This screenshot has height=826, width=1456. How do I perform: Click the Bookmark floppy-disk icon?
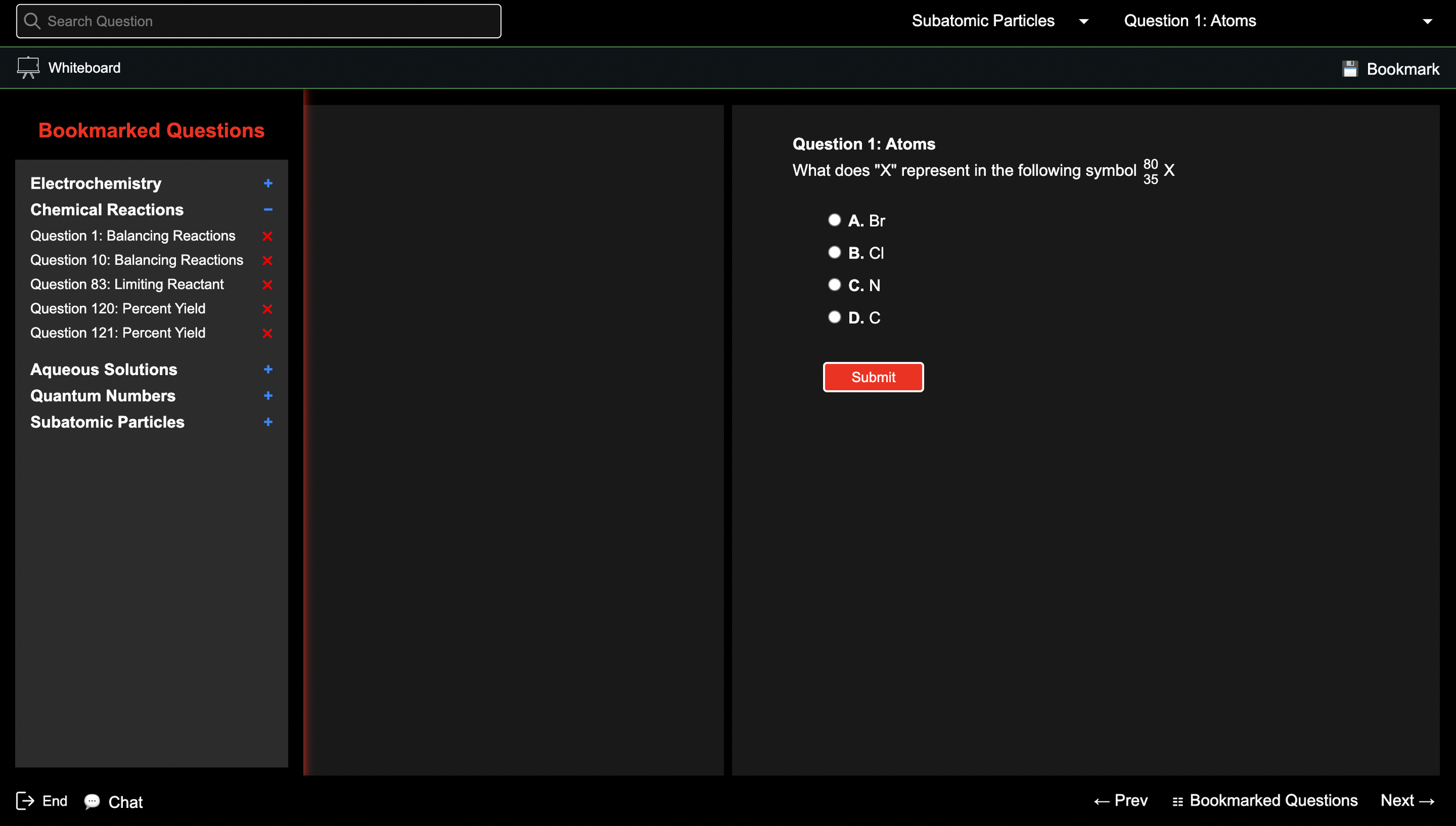pyautogui.click(x=1349, y=69)
